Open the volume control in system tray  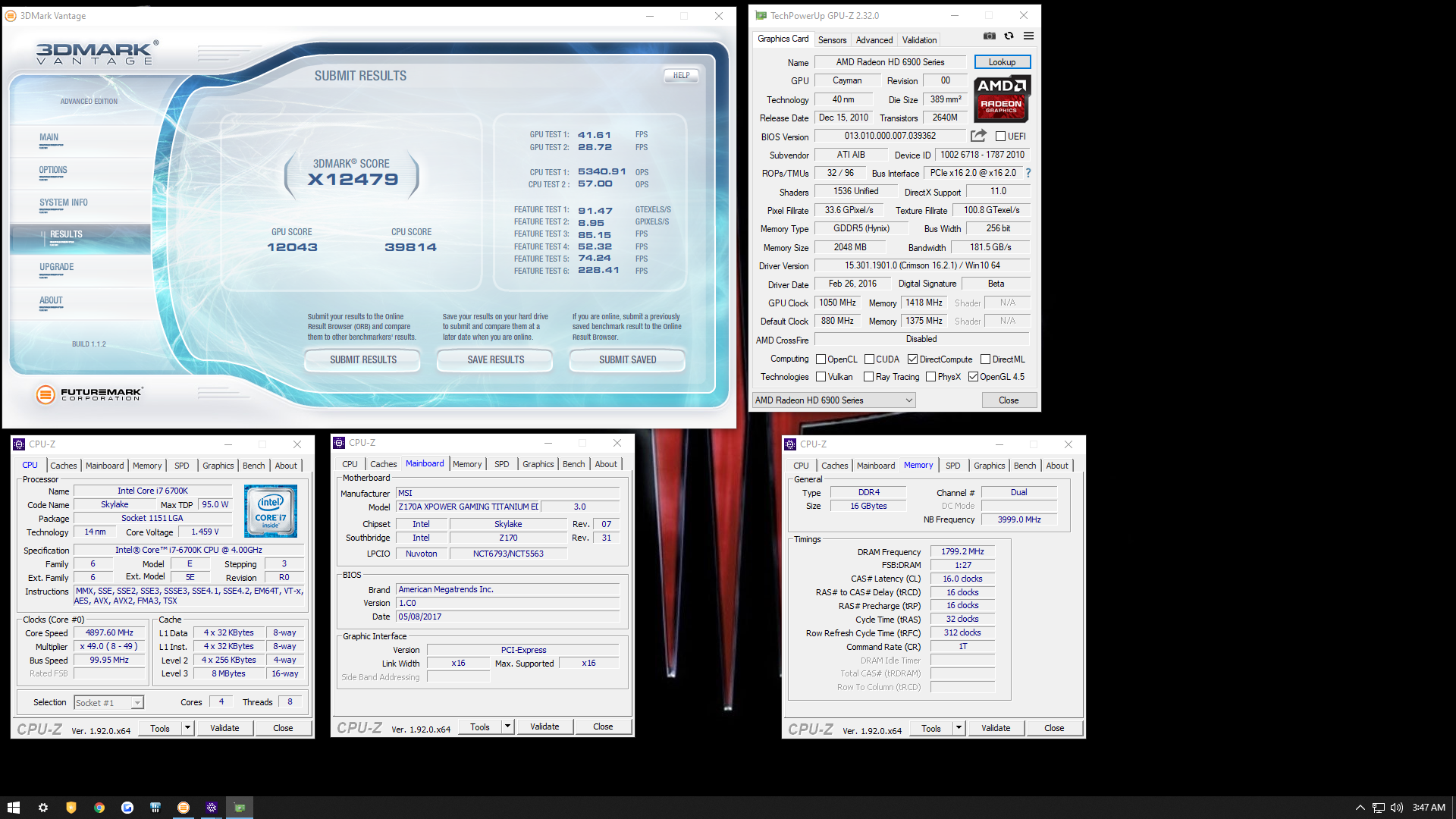1396,808
